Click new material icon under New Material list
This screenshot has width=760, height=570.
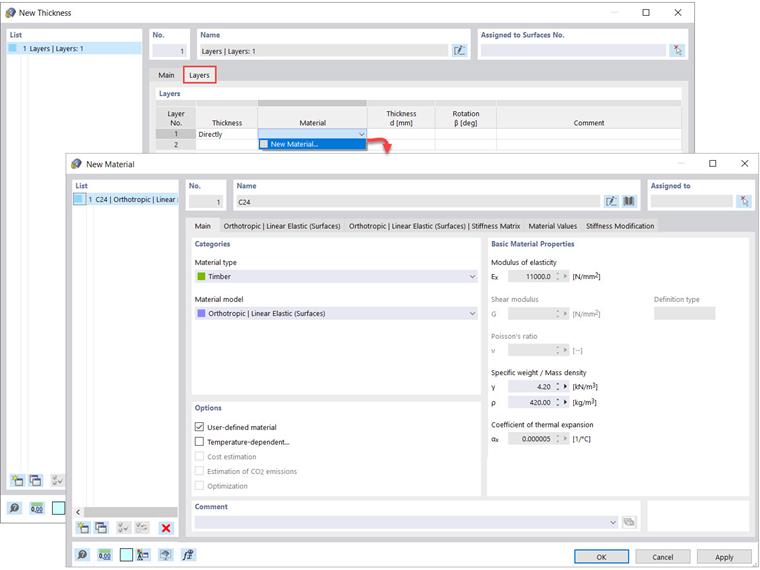[x=83, y=527]
